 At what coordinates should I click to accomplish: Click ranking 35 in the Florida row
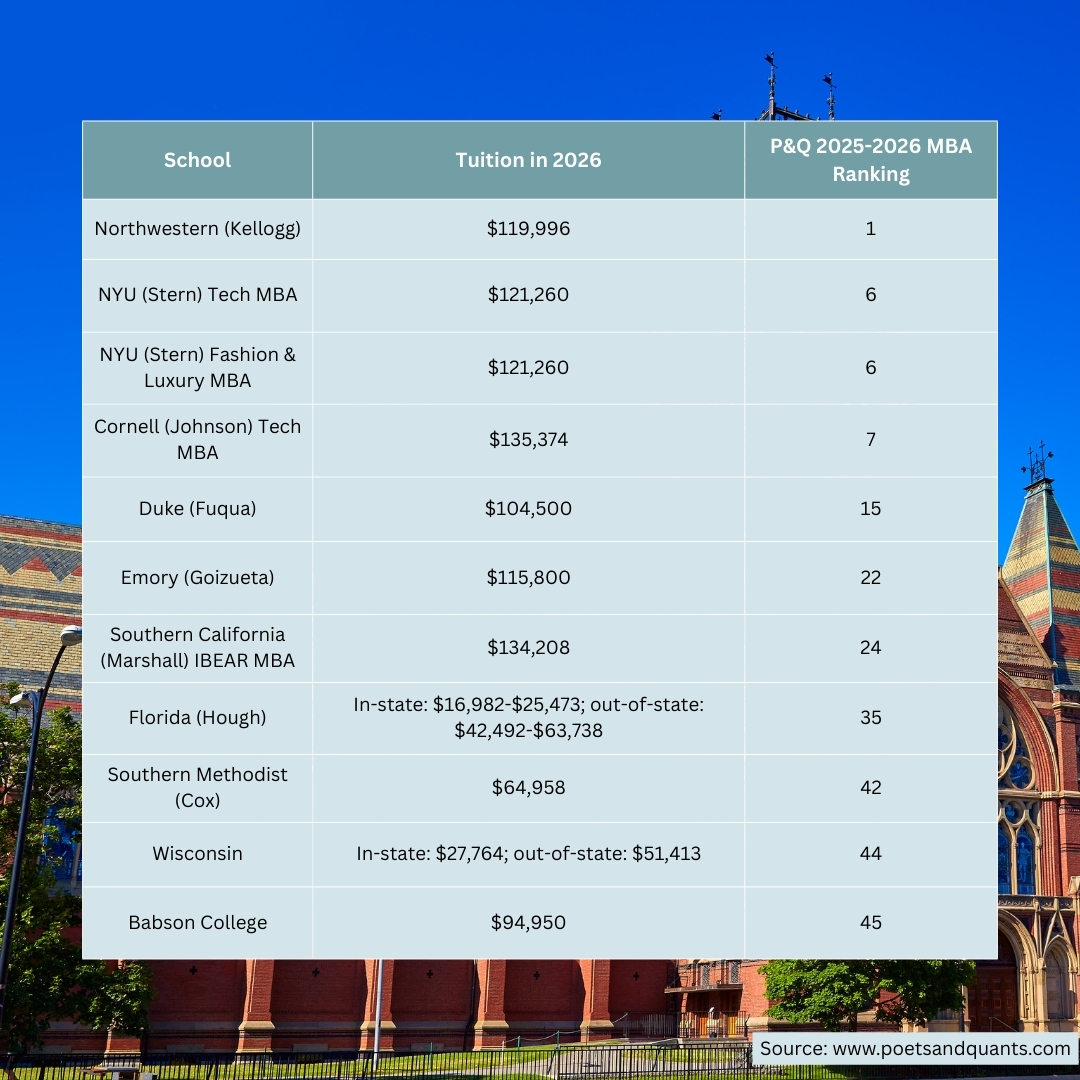(x=871, y=718)
